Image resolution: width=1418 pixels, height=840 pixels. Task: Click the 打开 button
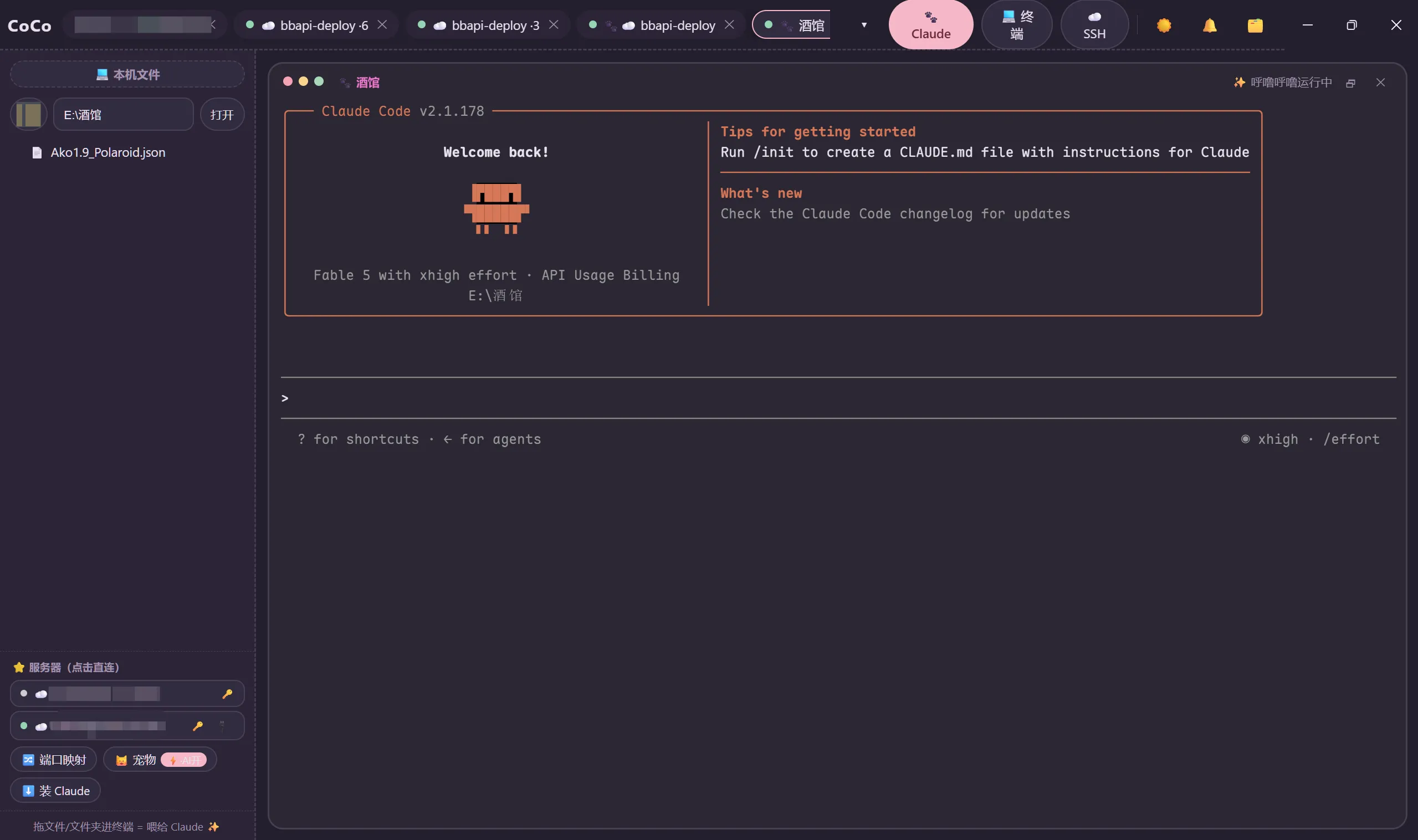point(222,115)
